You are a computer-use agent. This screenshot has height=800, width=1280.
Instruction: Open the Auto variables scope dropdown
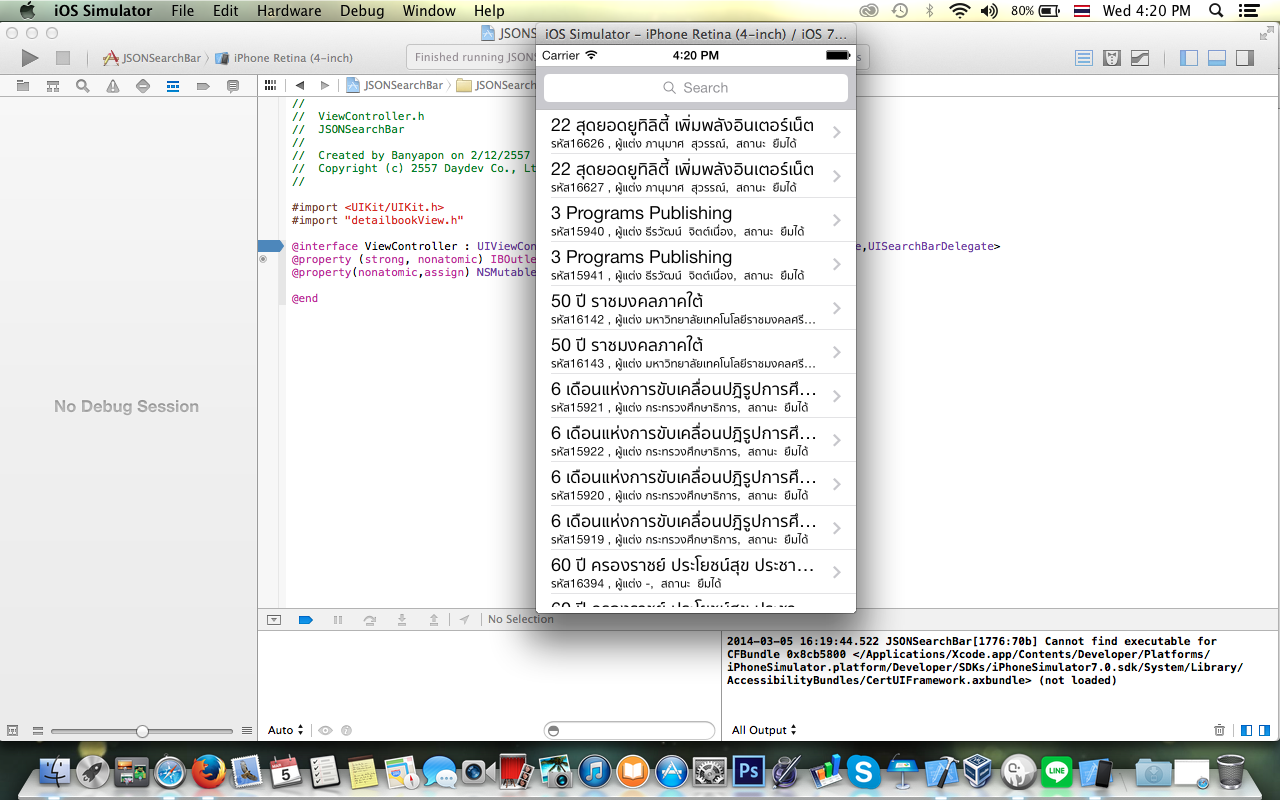285,730
